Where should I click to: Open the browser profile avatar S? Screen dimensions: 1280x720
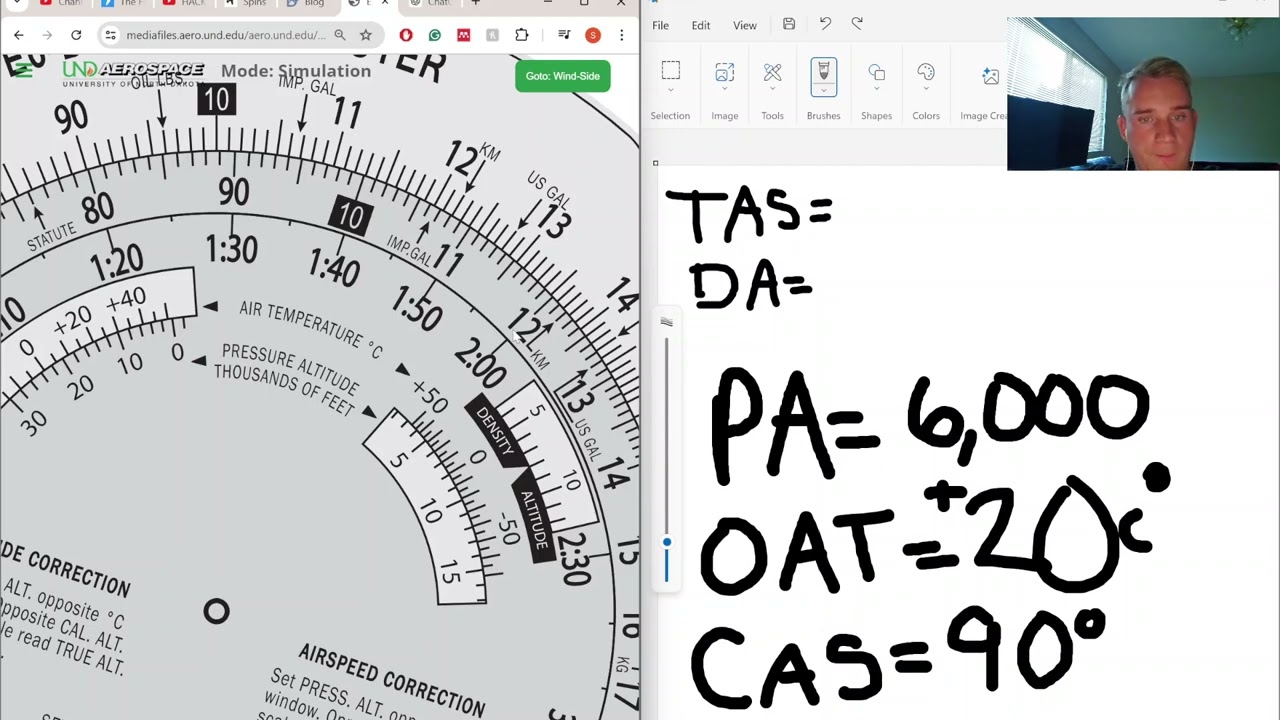click(x=593, y=35)
